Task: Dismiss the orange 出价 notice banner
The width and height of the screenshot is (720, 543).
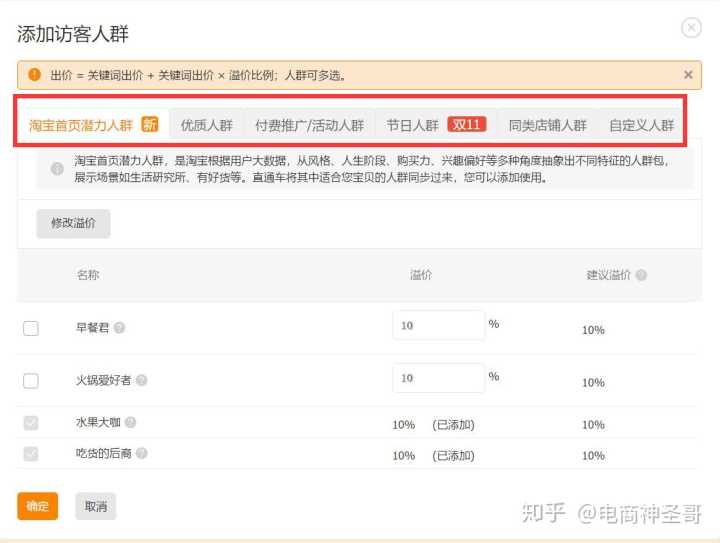Action: [688, 74]
